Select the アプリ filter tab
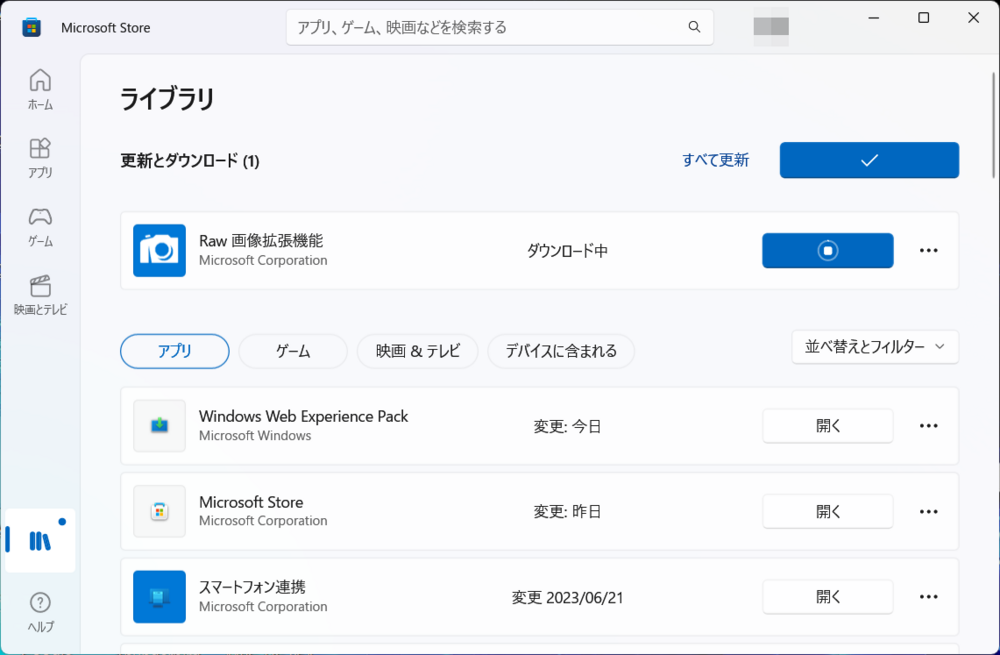Image resolution: width=1000 pixels, height=655 pixels. click(175, 351)
